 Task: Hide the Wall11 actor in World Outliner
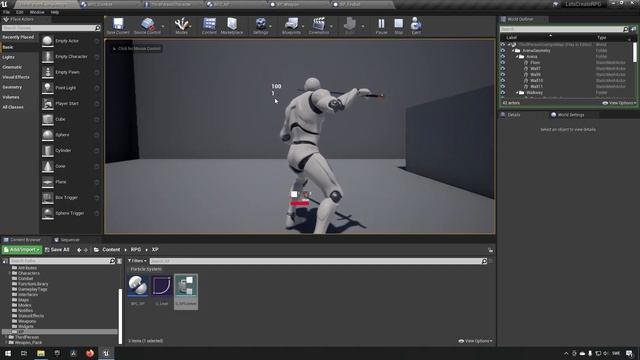503,87
